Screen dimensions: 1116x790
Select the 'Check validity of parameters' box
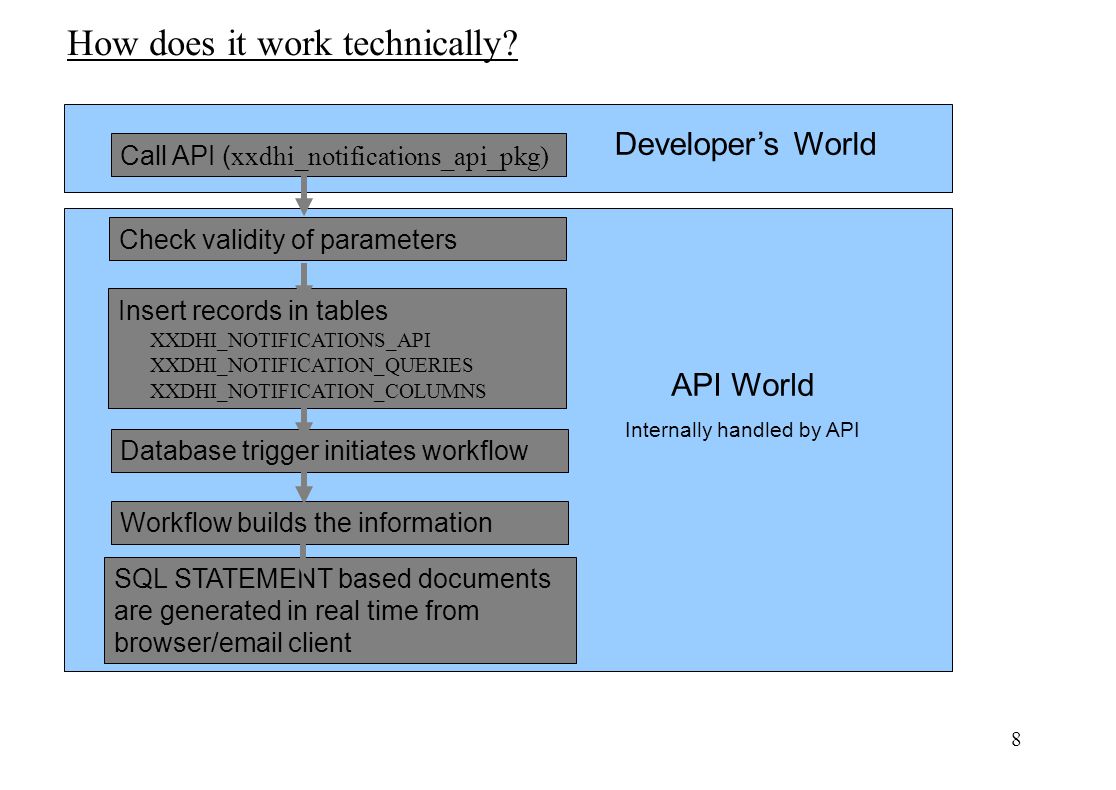338,239
